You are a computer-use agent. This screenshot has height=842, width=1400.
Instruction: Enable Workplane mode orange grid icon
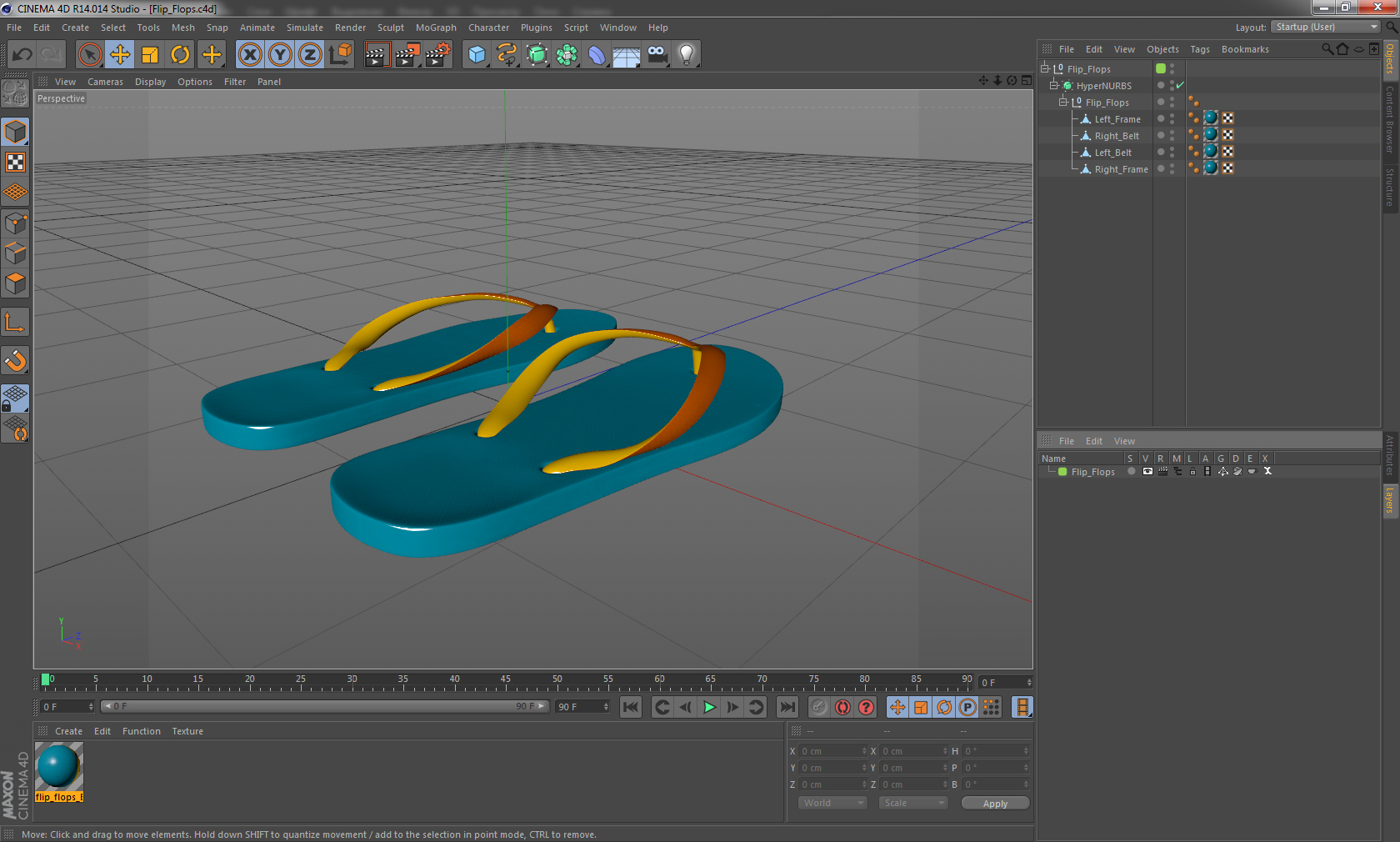tap(16, 192)
